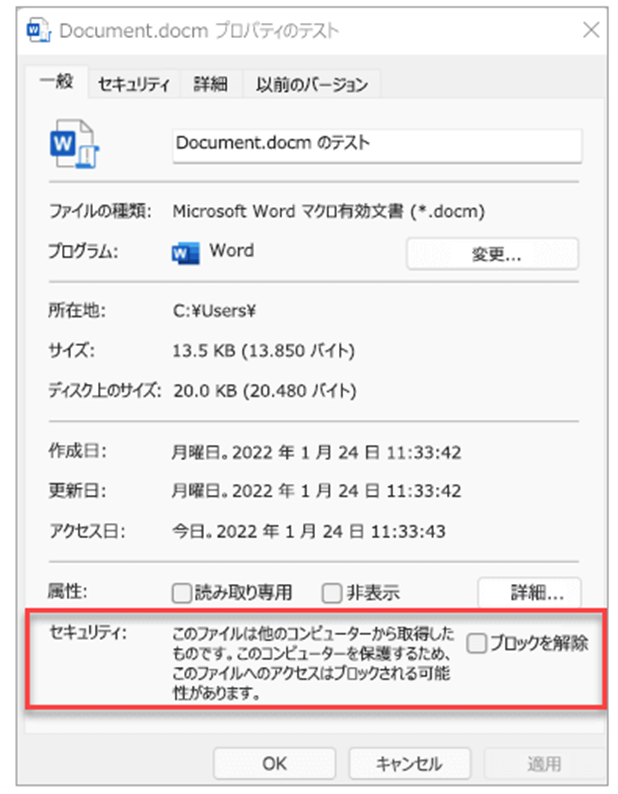The width and height of the screenshot is (618, 794).
Task: Click the 'サイズ:' label
Action: pos(71,350)
